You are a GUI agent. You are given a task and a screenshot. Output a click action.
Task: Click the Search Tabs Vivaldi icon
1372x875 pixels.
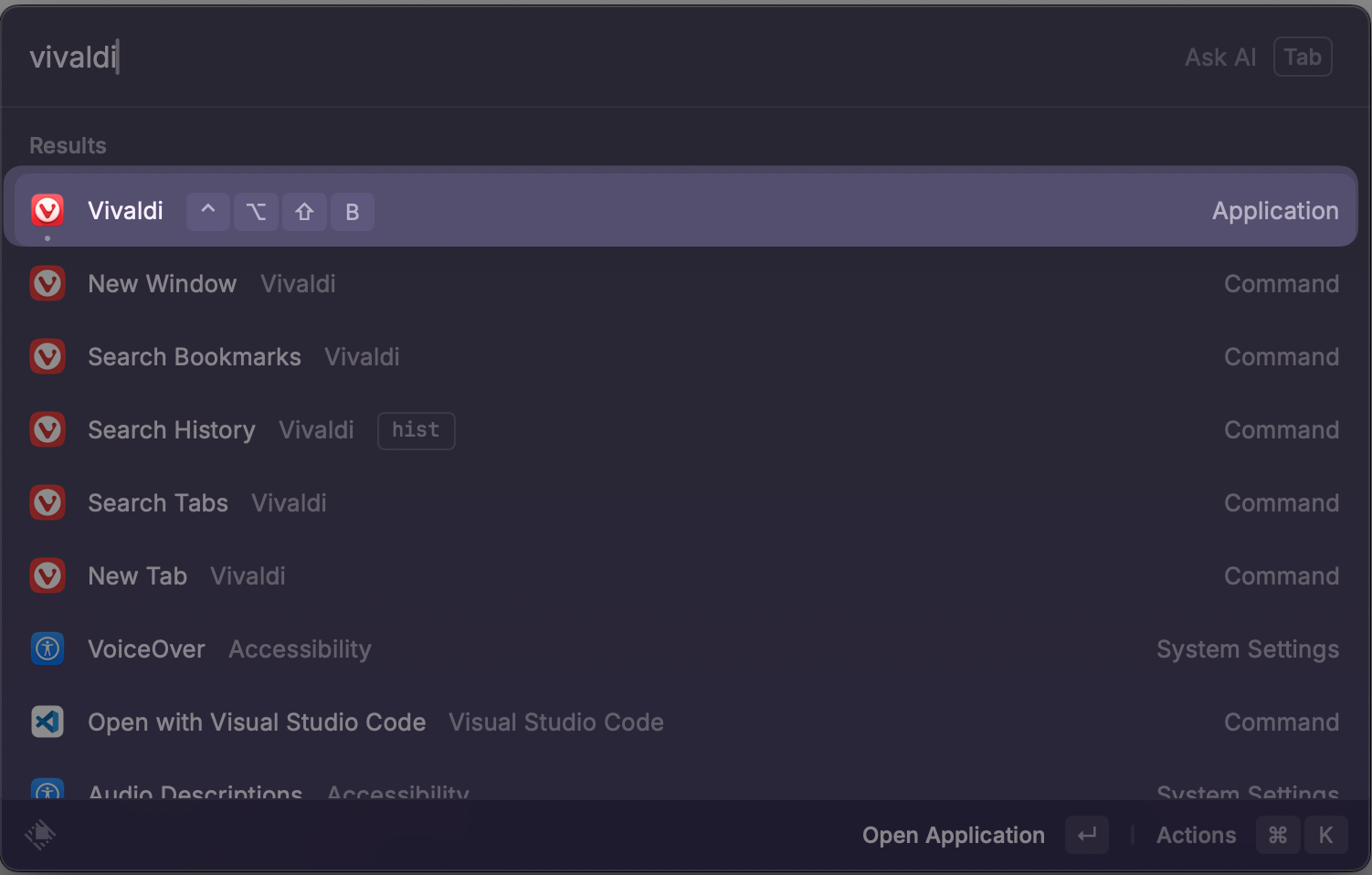47,502
